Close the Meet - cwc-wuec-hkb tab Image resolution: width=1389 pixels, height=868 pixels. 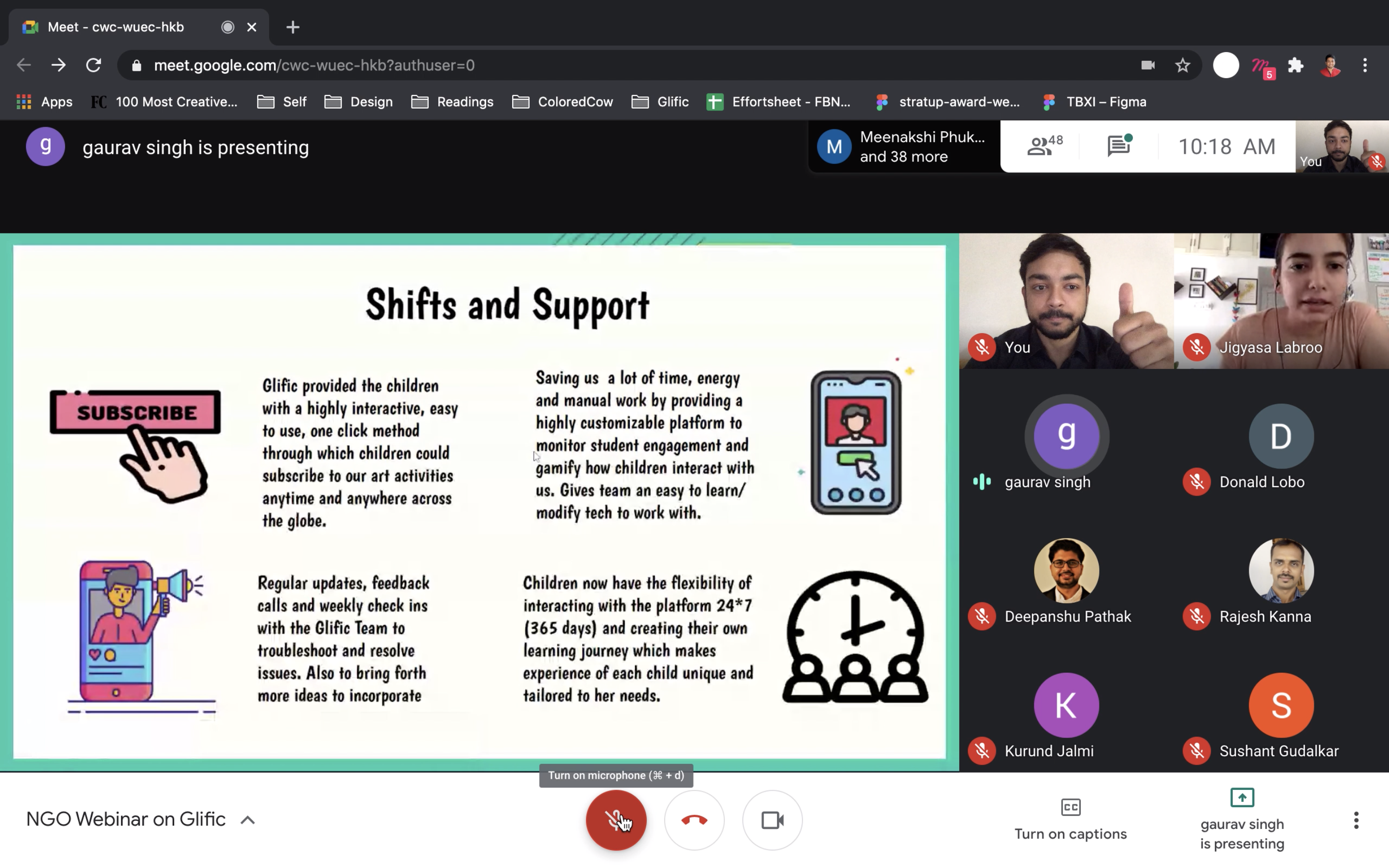(251, 27)
